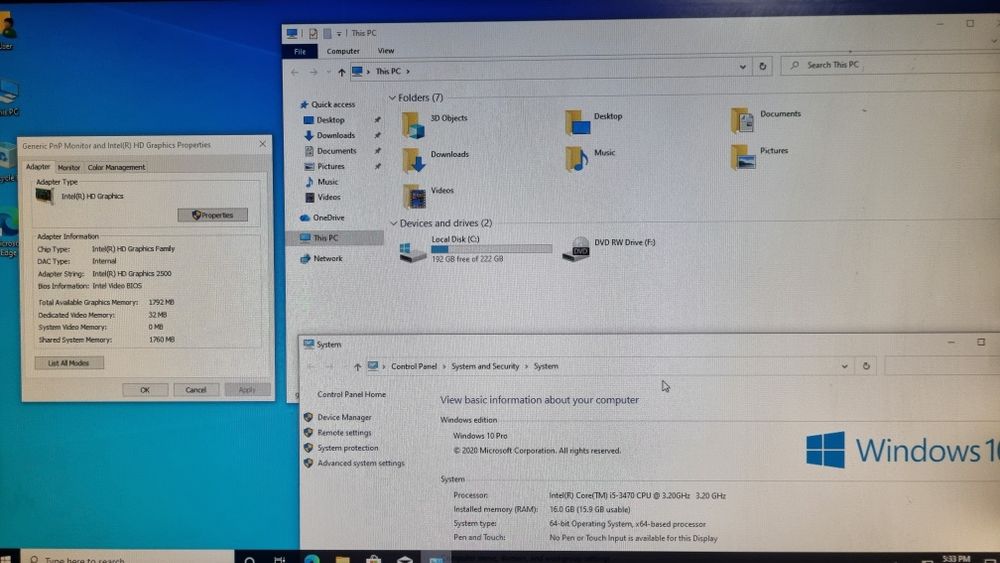Launch Microsoft Edge from the taskbar
Viewport: 1000px width, 563px height.
click(x=312, y=559)
